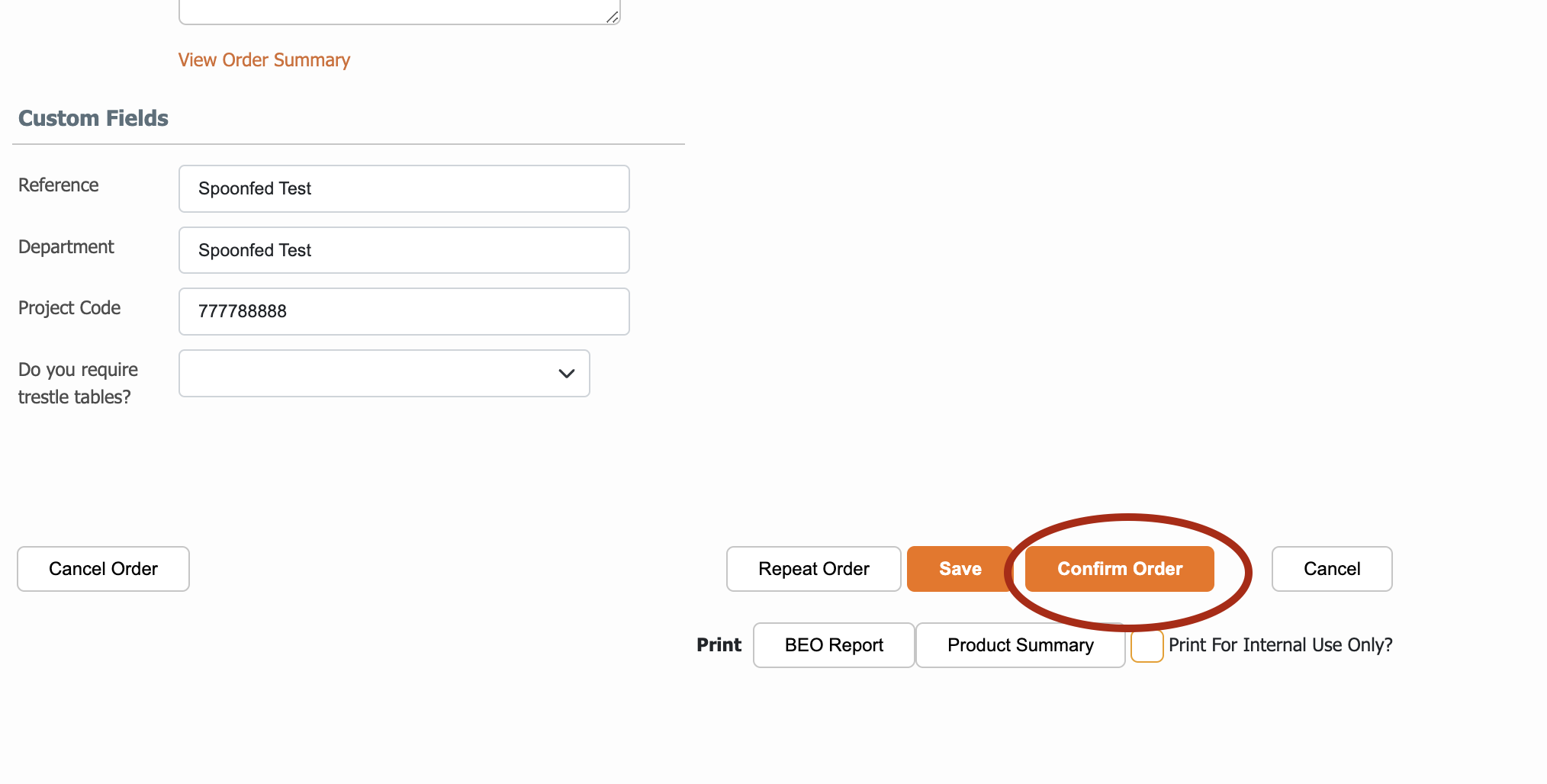Print the BEO Report
This screenshot has height=784, width=1547.
click(x=834, y=645)
